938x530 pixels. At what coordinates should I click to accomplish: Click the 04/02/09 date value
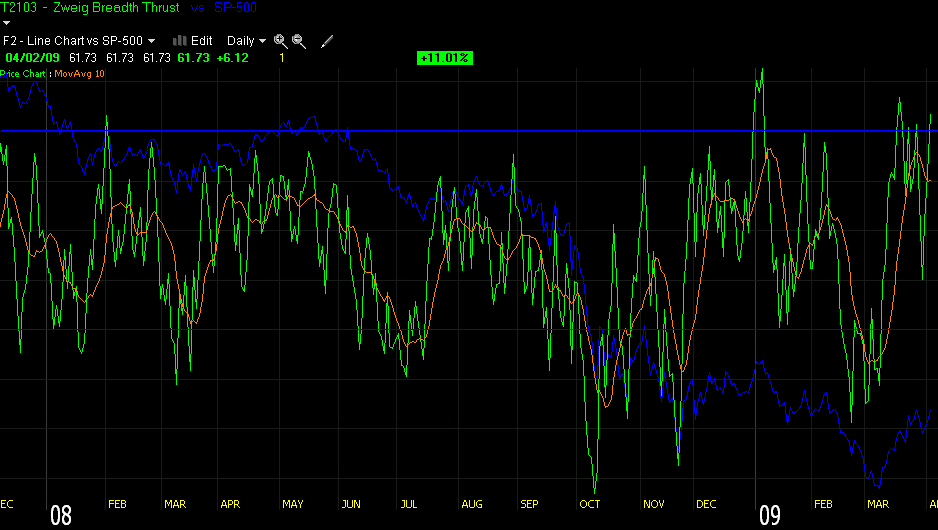click(x=32, y=58)
